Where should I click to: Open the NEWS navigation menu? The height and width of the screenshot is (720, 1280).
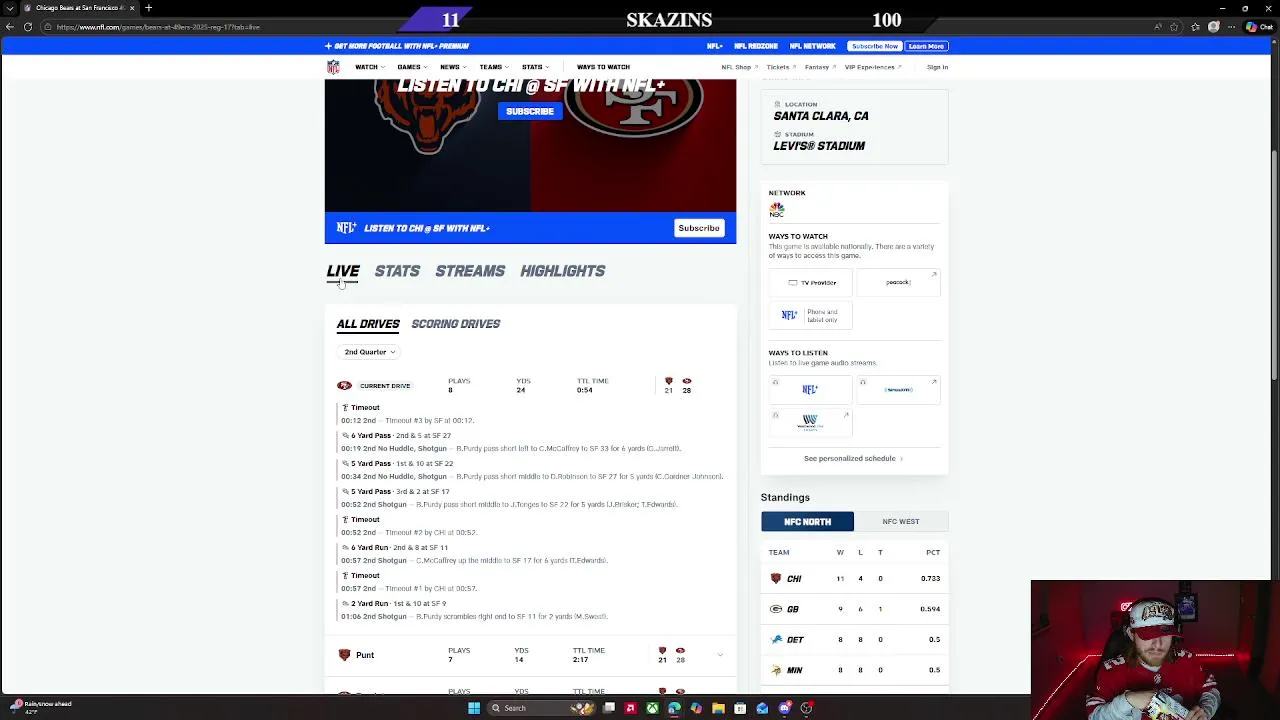[452, 67]
